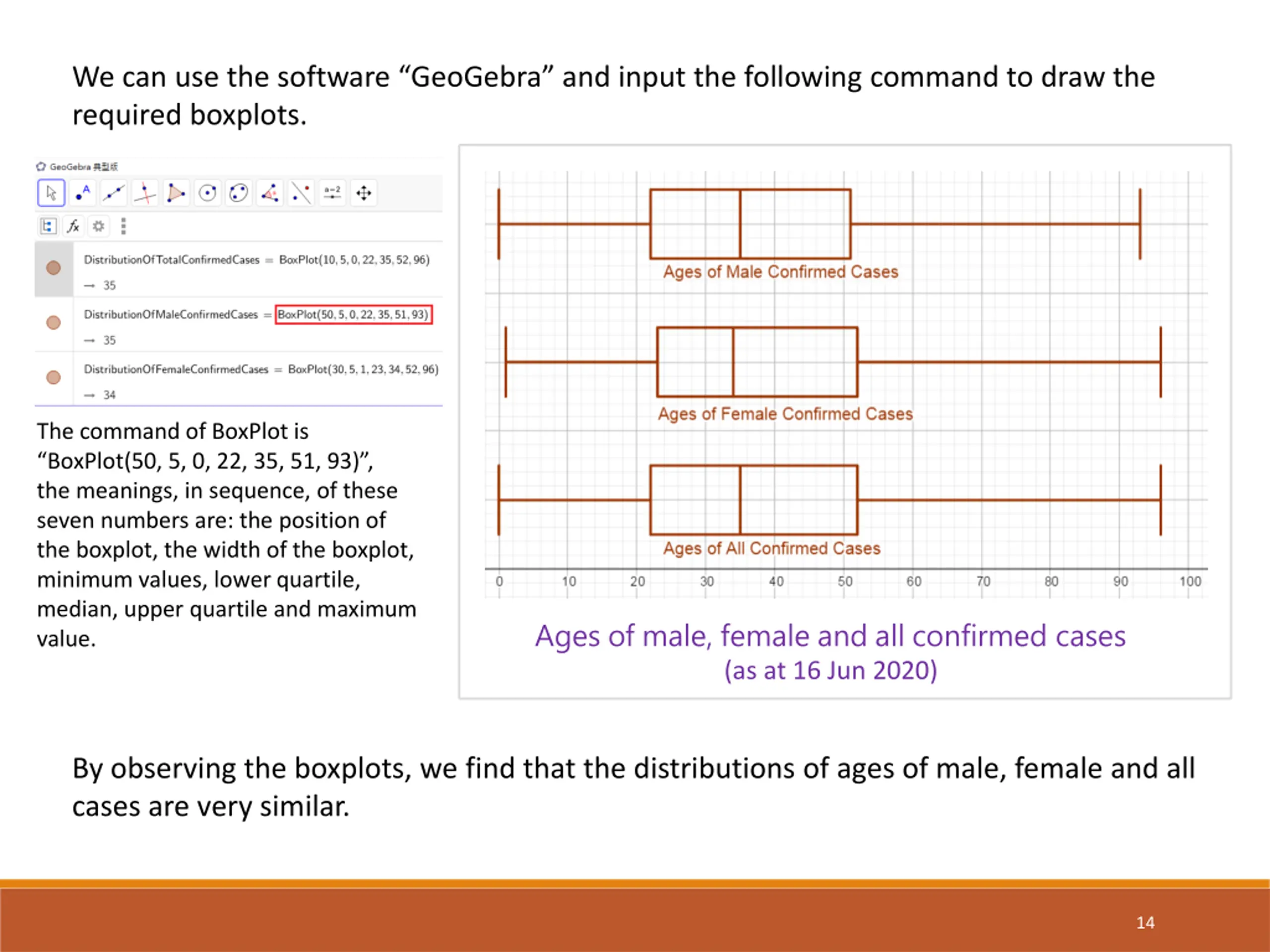Open the three-dot more options menu
The width and height of the screenshot is (1270, 952).
[x=124, y=226]
